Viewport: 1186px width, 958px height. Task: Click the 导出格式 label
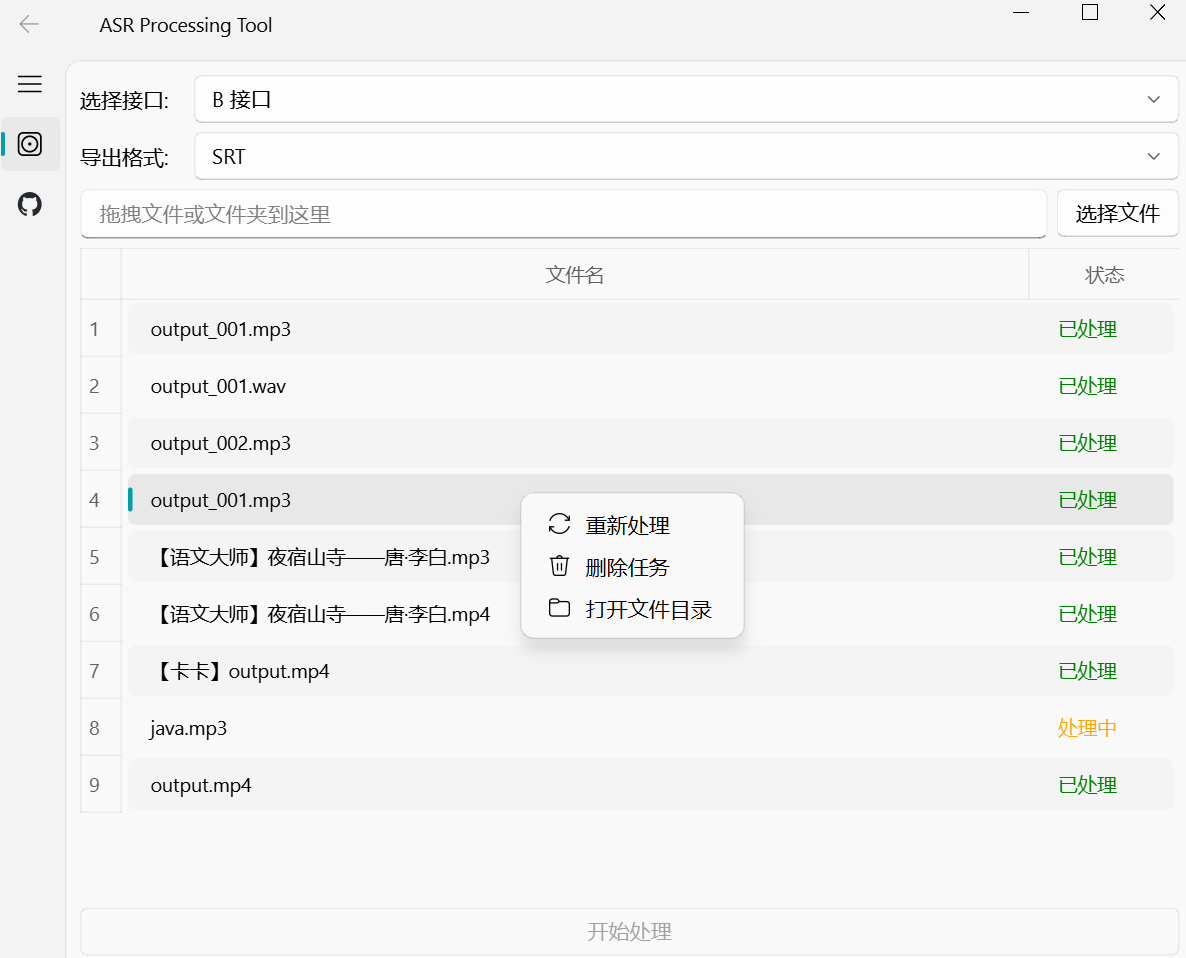(x=125, y=158)
